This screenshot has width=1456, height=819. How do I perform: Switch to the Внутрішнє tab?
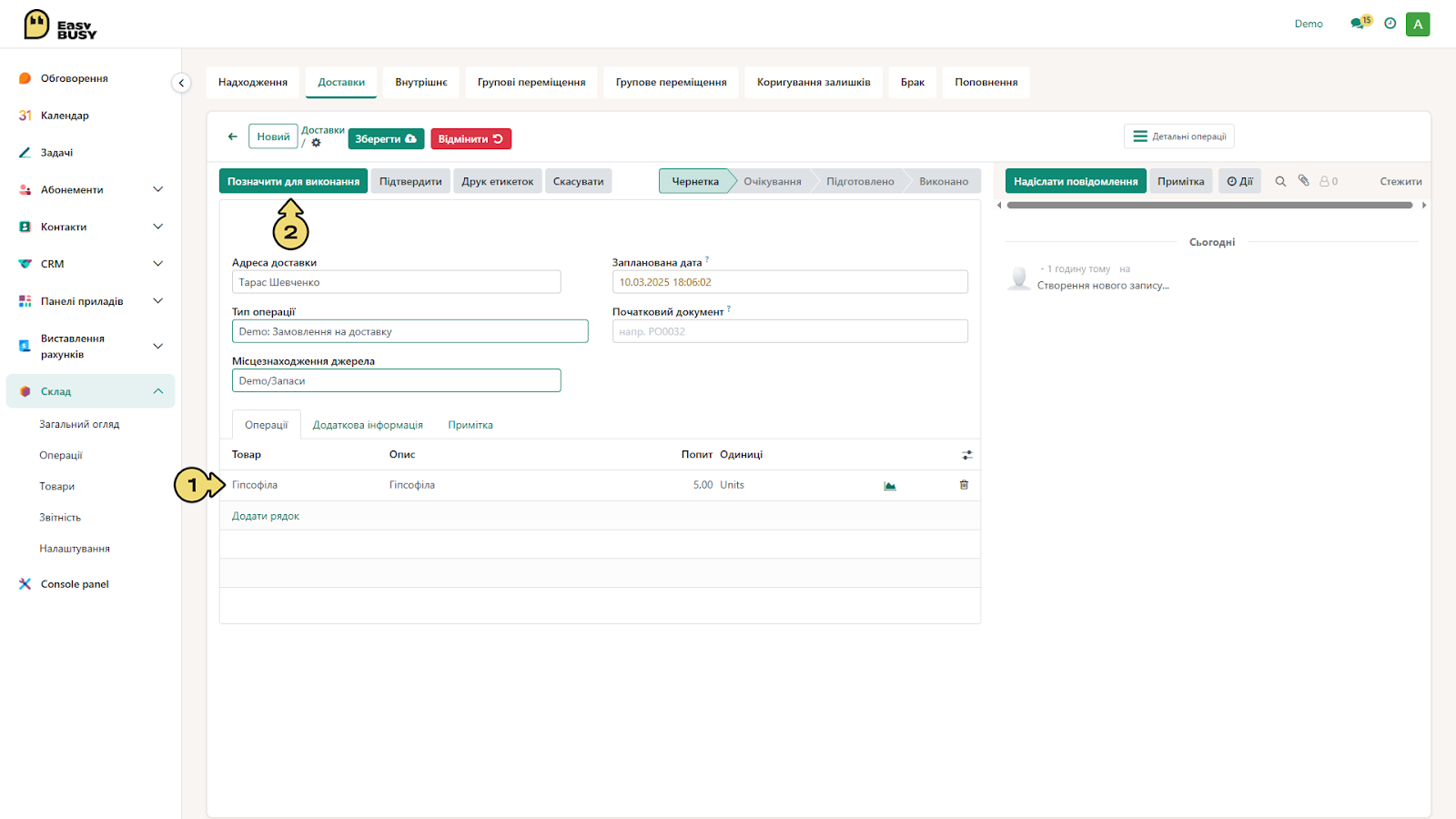[421, 82]
